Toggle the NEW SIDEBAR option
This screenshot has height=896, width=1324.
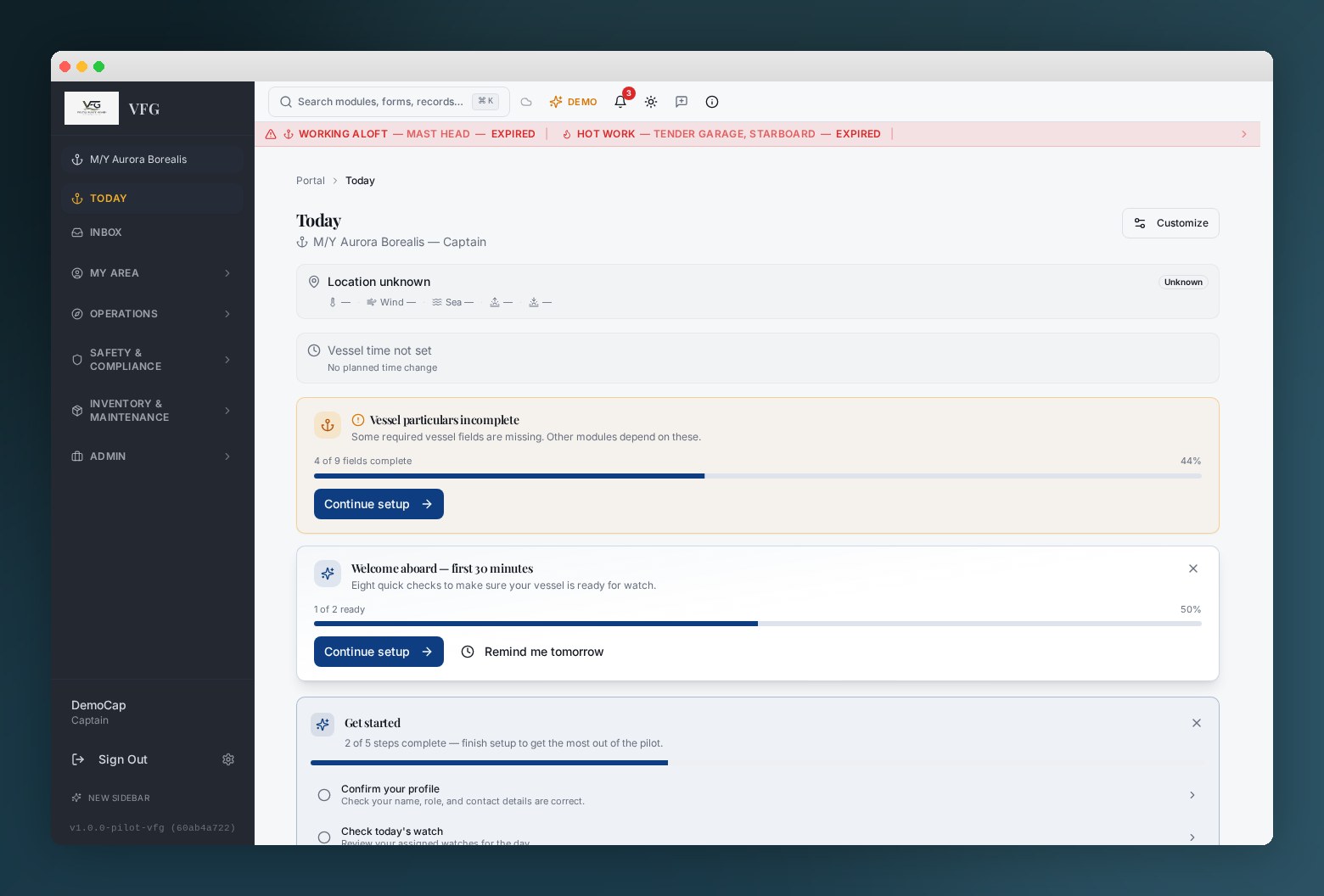click(111, 798)
